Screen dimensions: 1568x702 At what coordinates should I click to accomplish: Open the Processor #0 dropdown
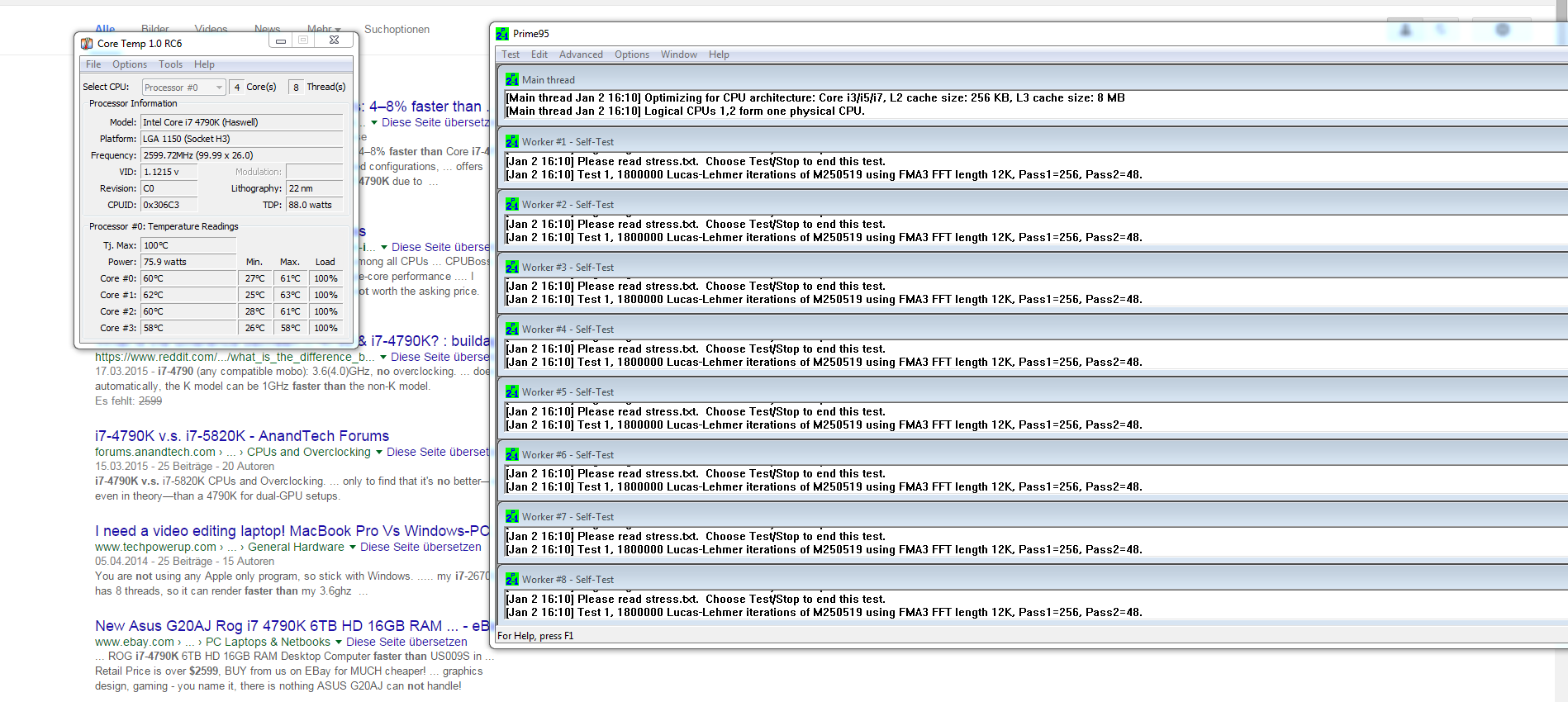tap(183, 88)
